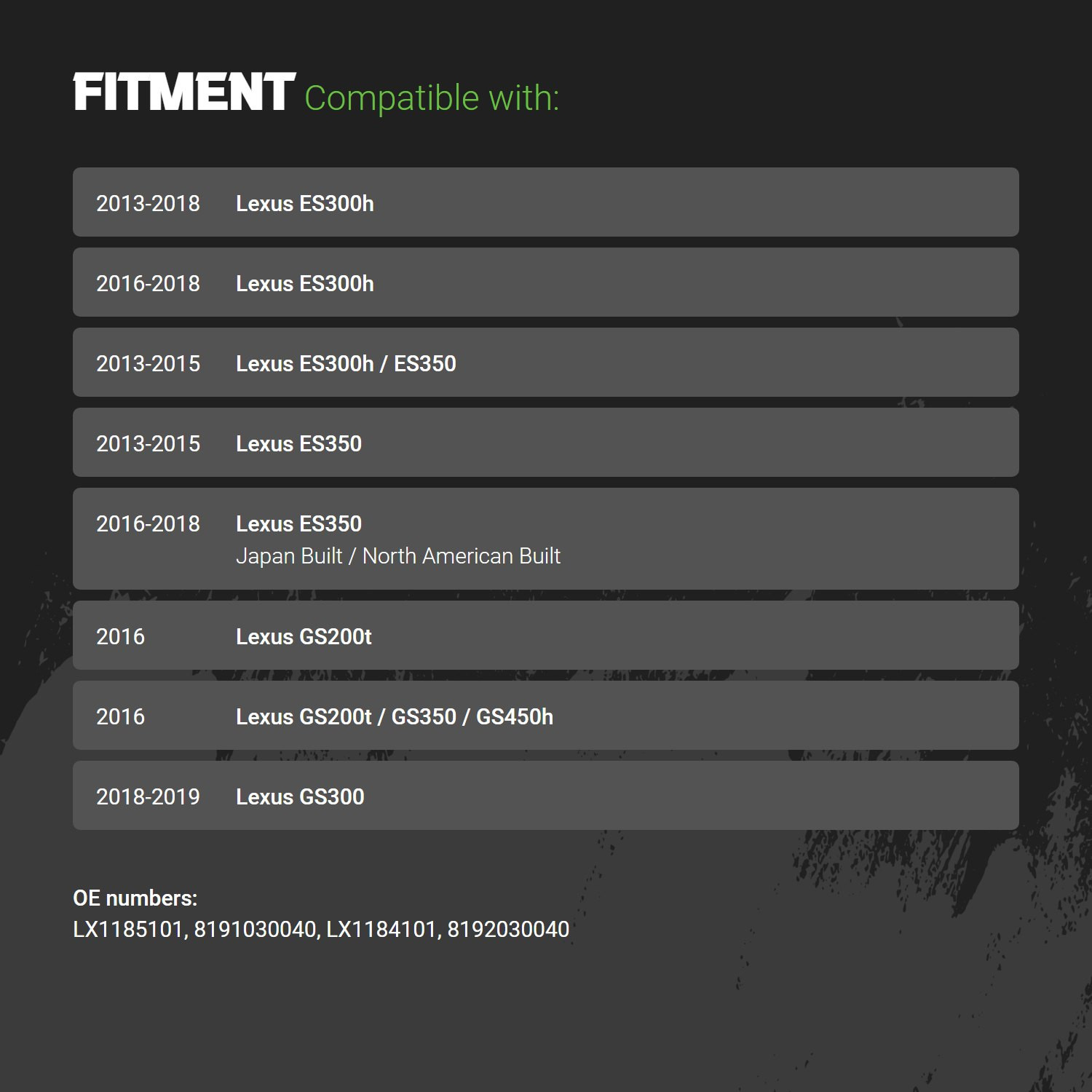Select the 2016-2018 Lexus ES300h row

546,282
